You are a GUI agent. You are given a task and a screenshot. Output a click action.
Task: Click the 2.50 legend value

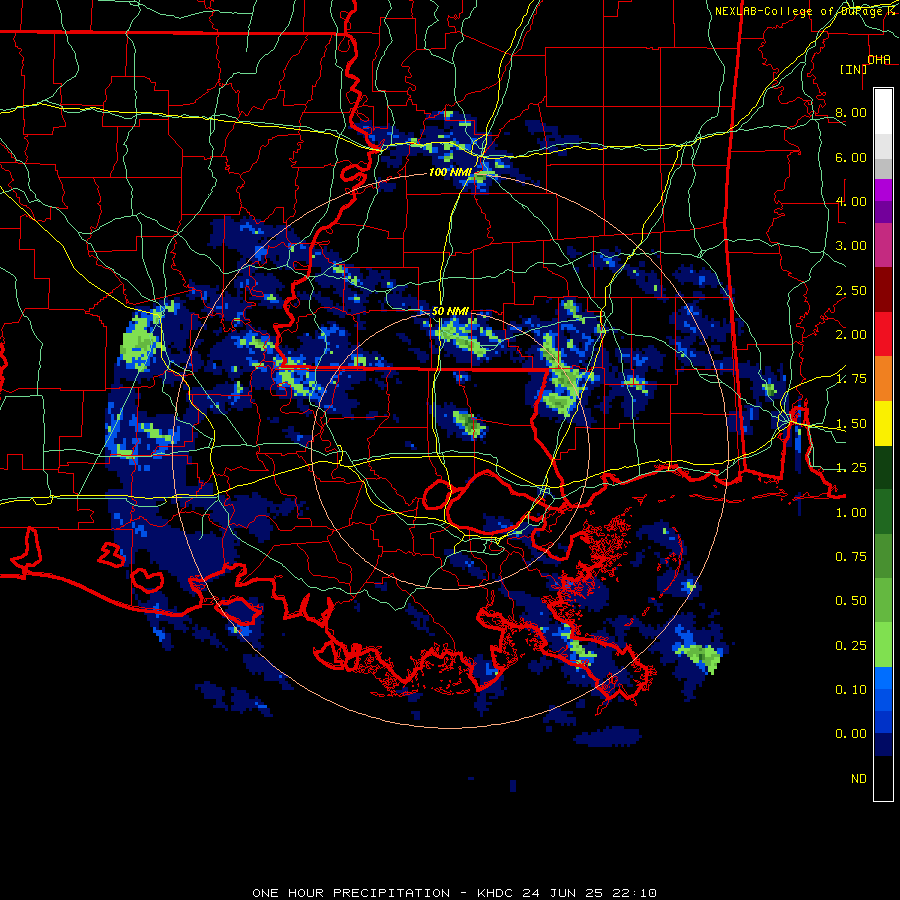point(851,290)
